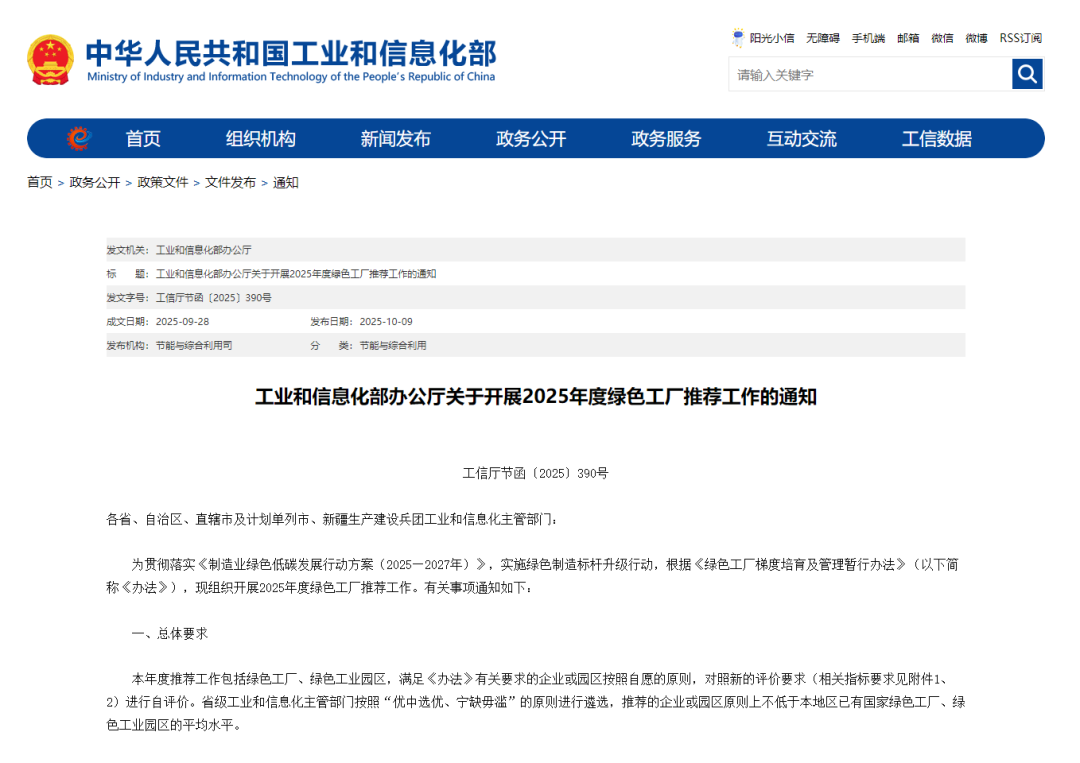Open the 首页 navigation menu item
1080x763 pixels.
[x=143, y=139]
